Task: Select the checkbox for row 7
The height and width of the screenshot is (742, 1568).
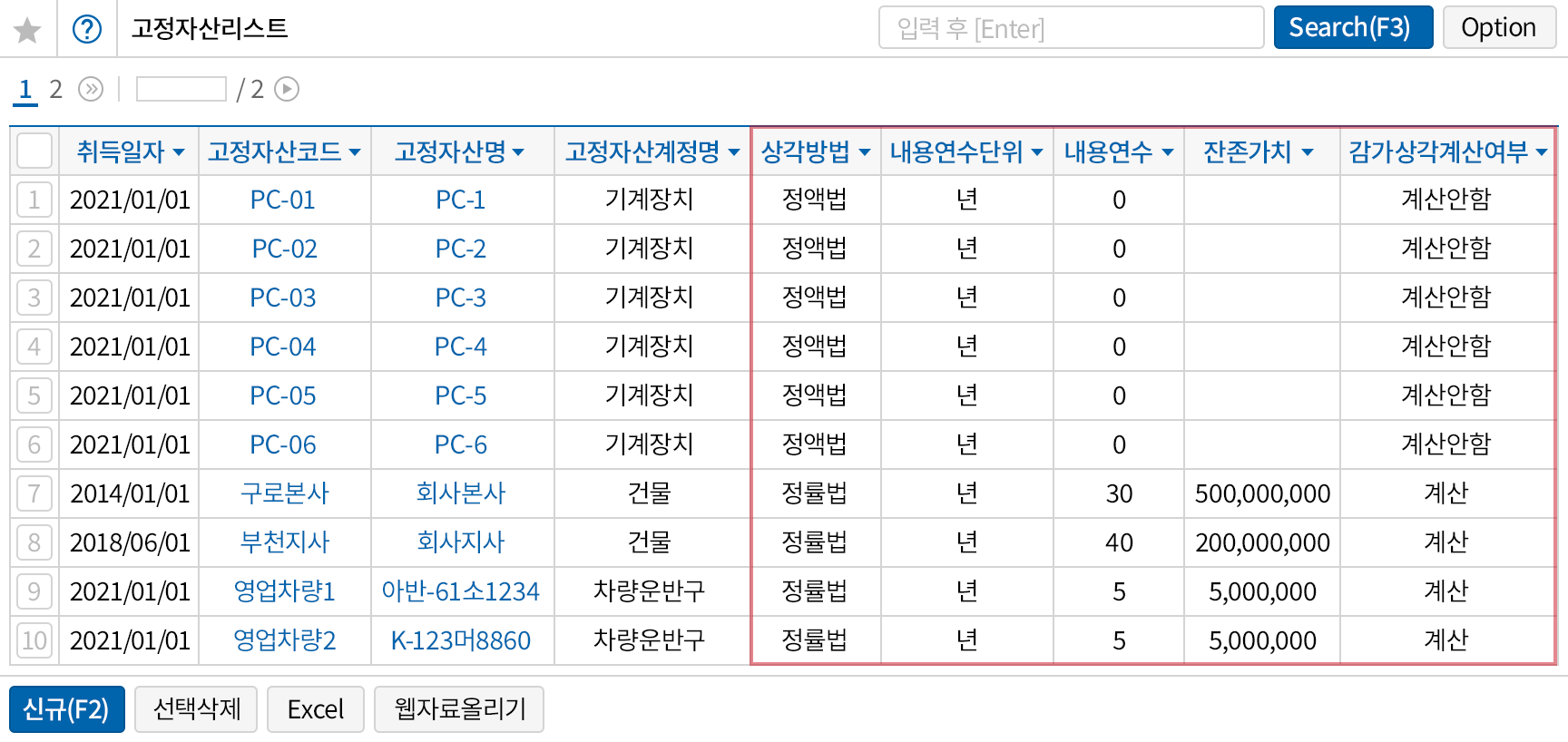Action: point(34,493)
